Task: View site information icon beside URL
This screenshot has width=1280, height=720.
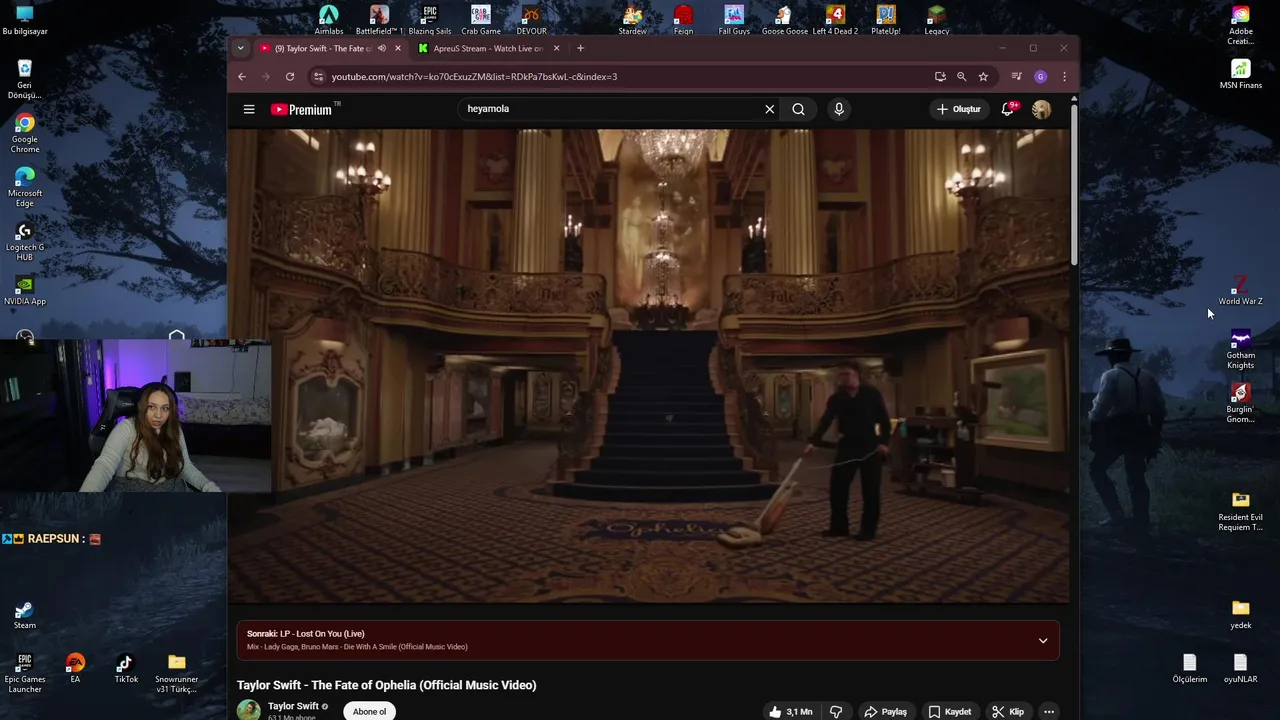Action: coord(318,77)
